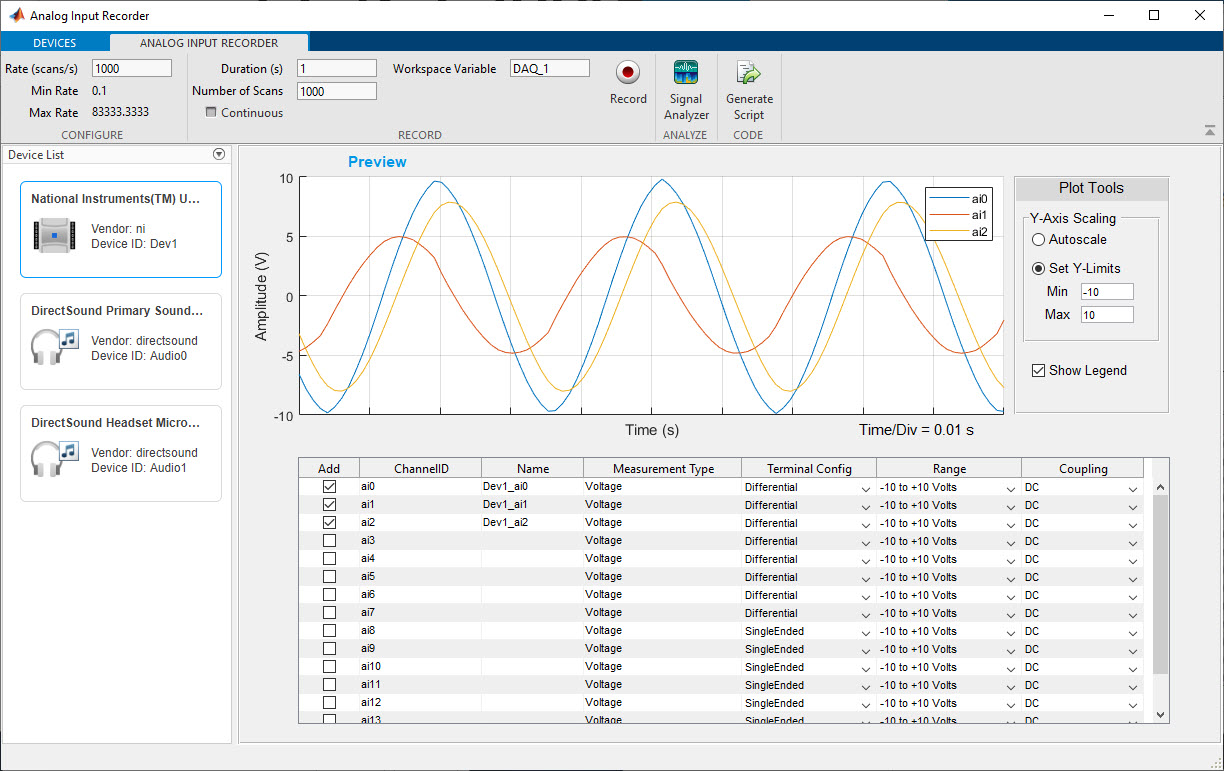Image resolution: width=1224 pixels, height=771 pixels.
Task: Open the Range dropdown for ai1
Action: pos(1010,506)
